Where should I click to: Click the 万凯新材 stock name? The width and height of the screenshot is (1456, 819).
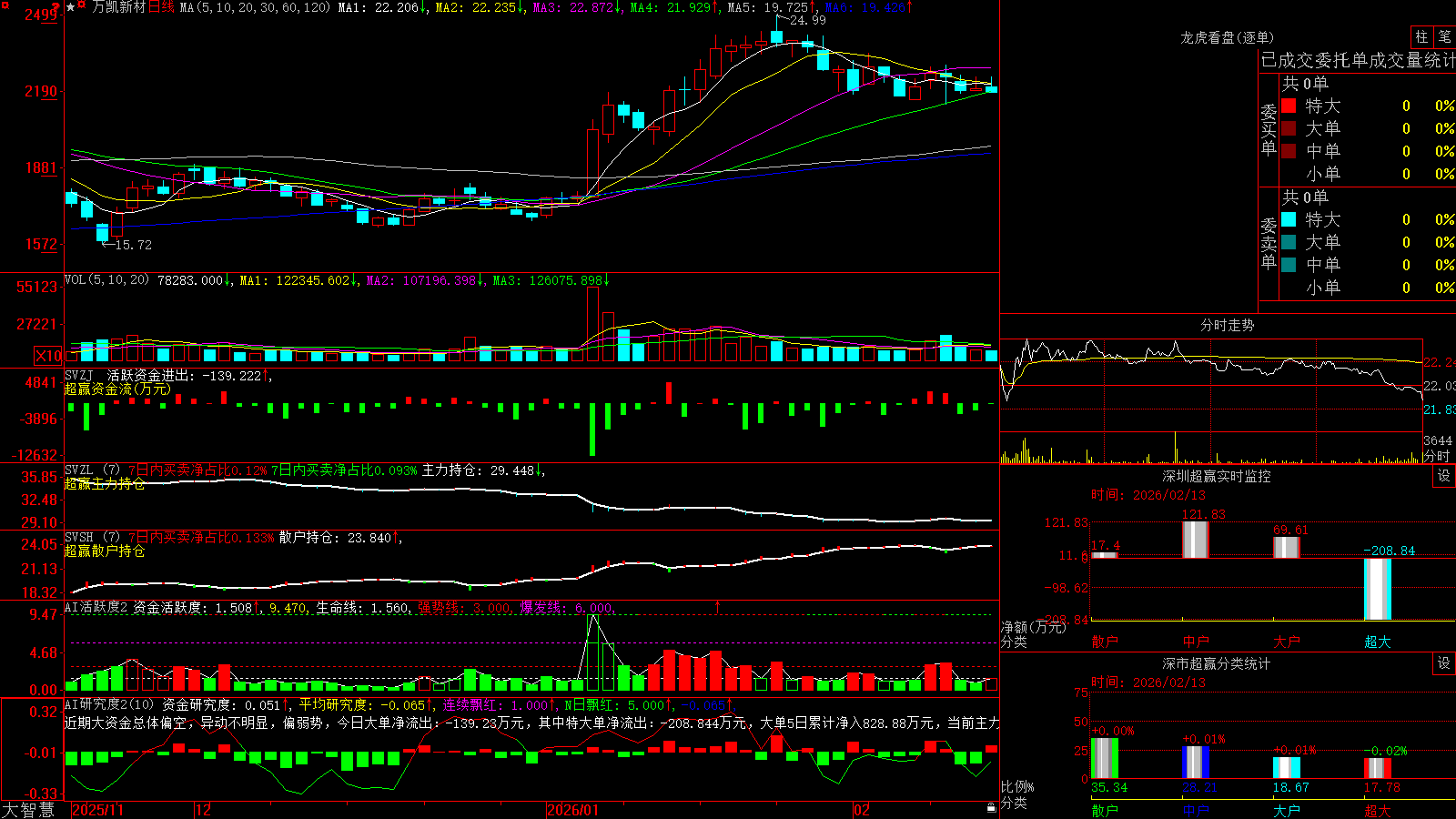(x=118, y=7)
